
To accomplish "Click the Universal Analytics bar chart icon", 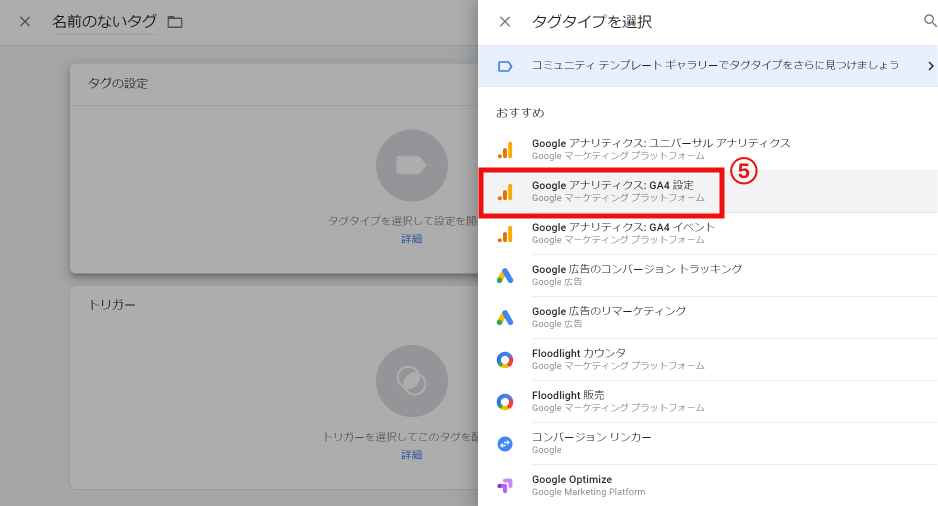I will coord(505,150).
